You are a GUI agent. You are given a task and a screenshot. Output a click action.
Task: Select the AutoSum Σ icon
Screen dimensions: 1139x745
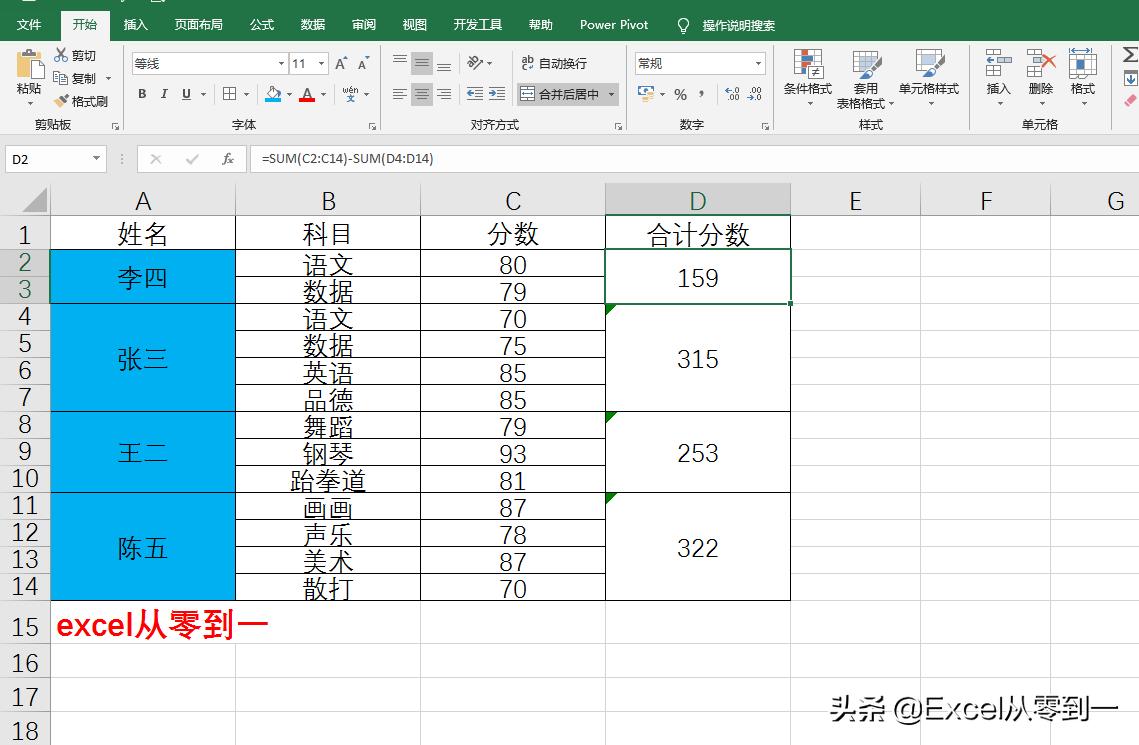pos(1130,55)
